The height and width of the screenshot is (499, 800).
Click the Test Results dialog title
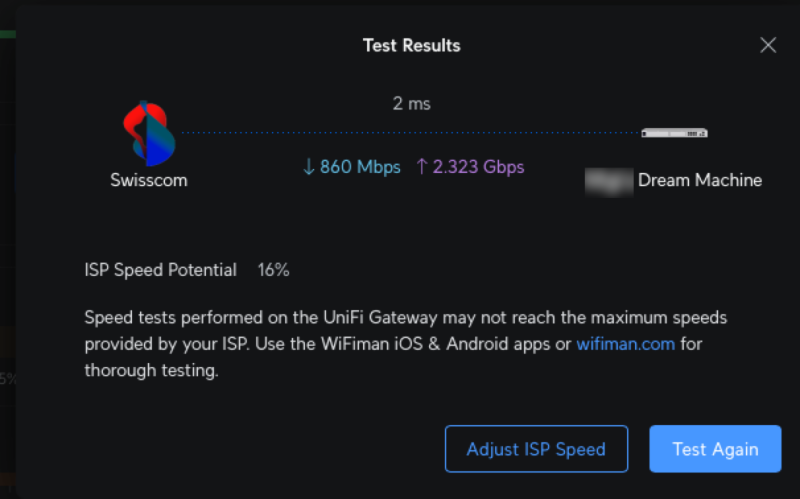coord(411,45)
